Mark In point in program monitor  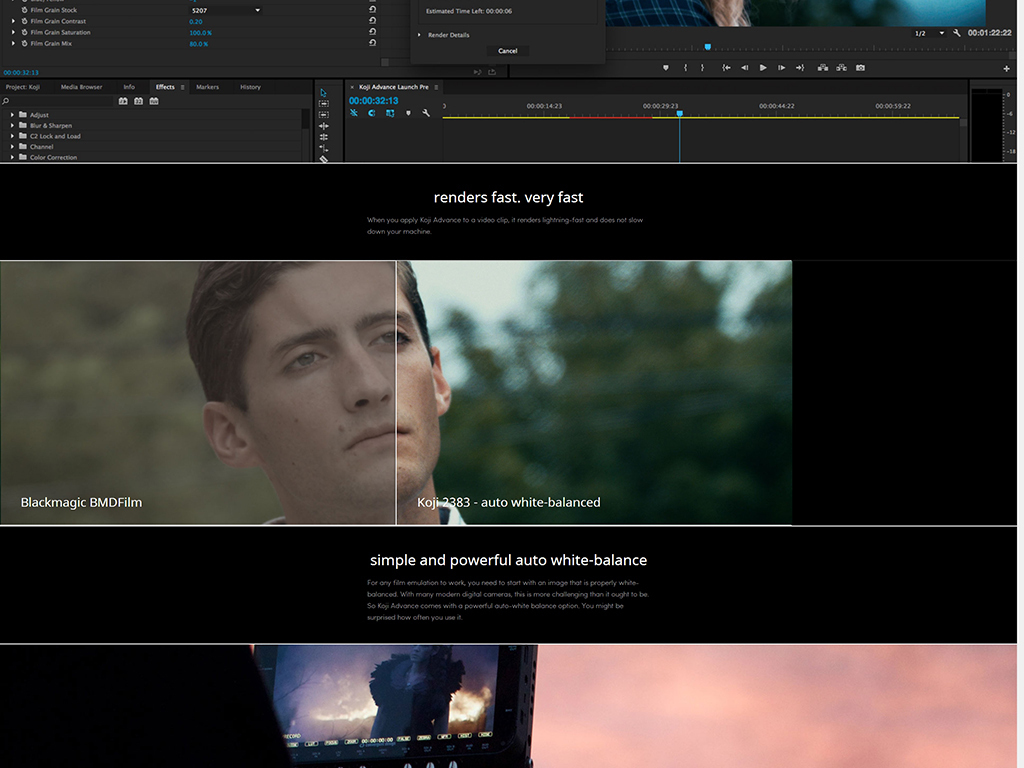point(685,68)
